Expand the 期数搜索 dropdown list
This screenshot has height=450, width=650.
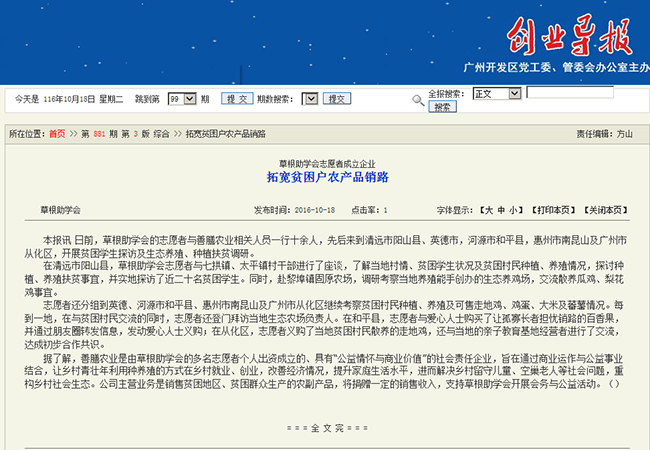(x=310, y=99)
